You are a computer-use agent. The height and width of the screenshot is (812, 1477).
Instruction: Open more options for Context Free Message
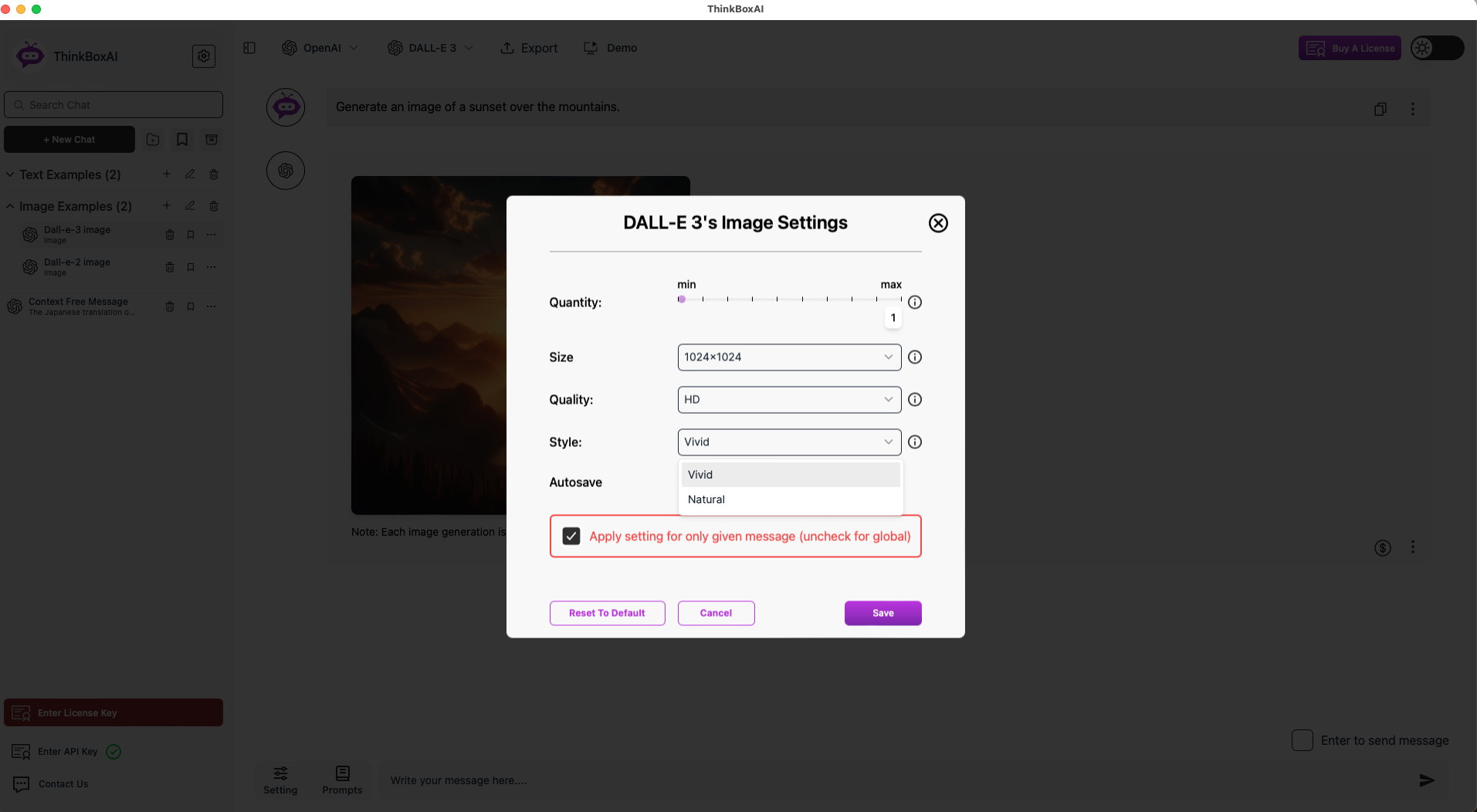tap(212, 306)
